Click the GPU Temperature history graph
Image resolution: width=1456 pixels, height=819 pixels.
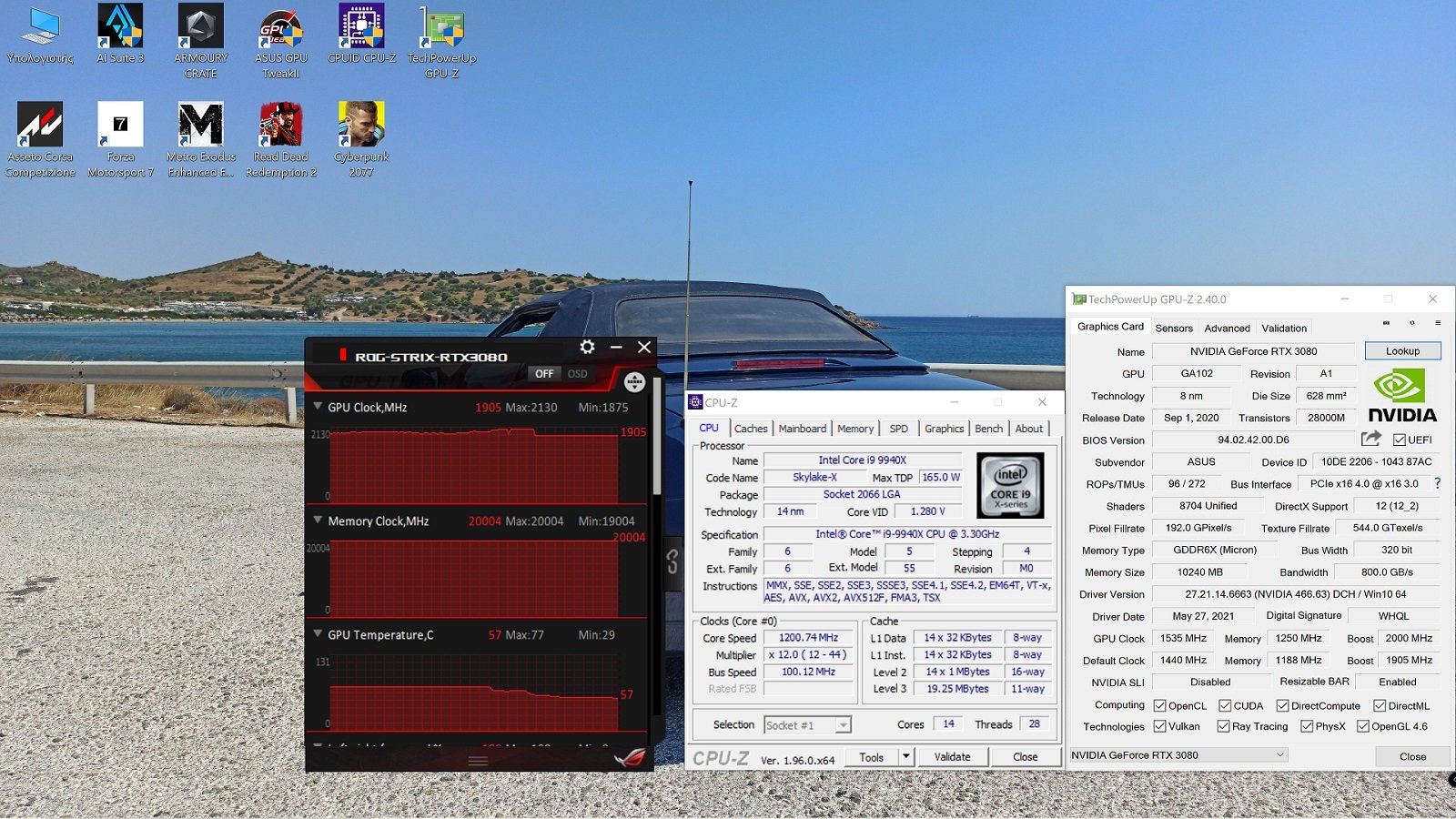[474, 693]
